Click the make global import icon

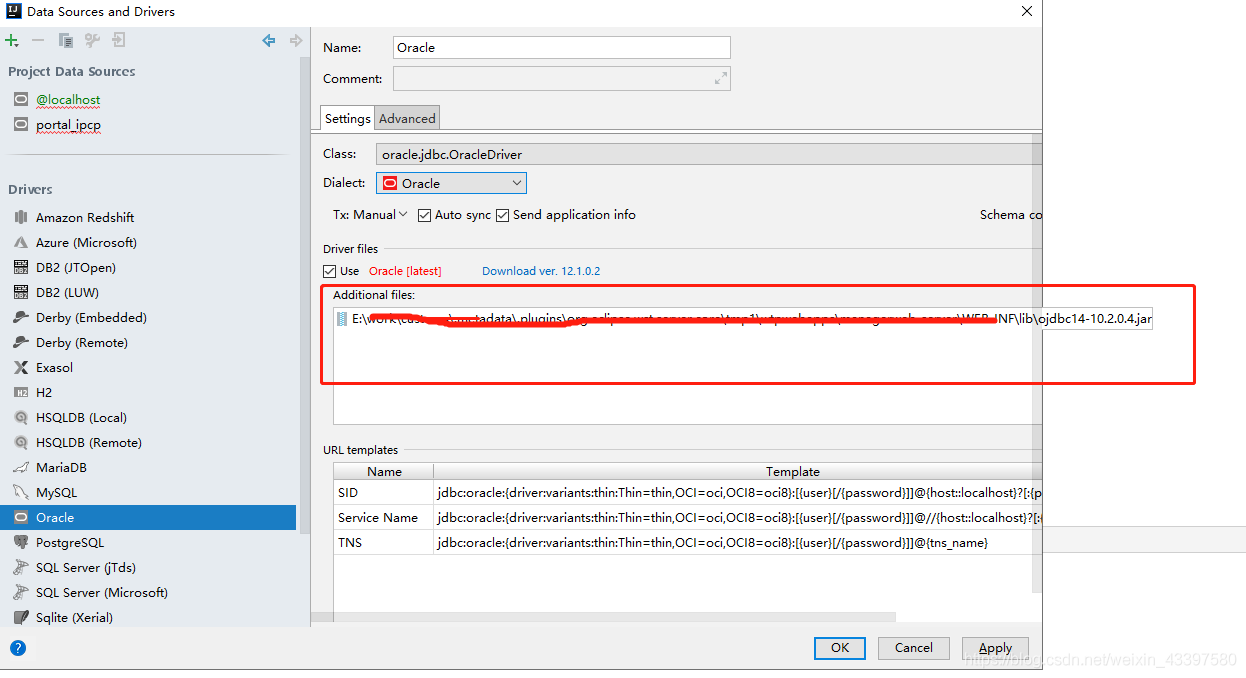point(119,41)
